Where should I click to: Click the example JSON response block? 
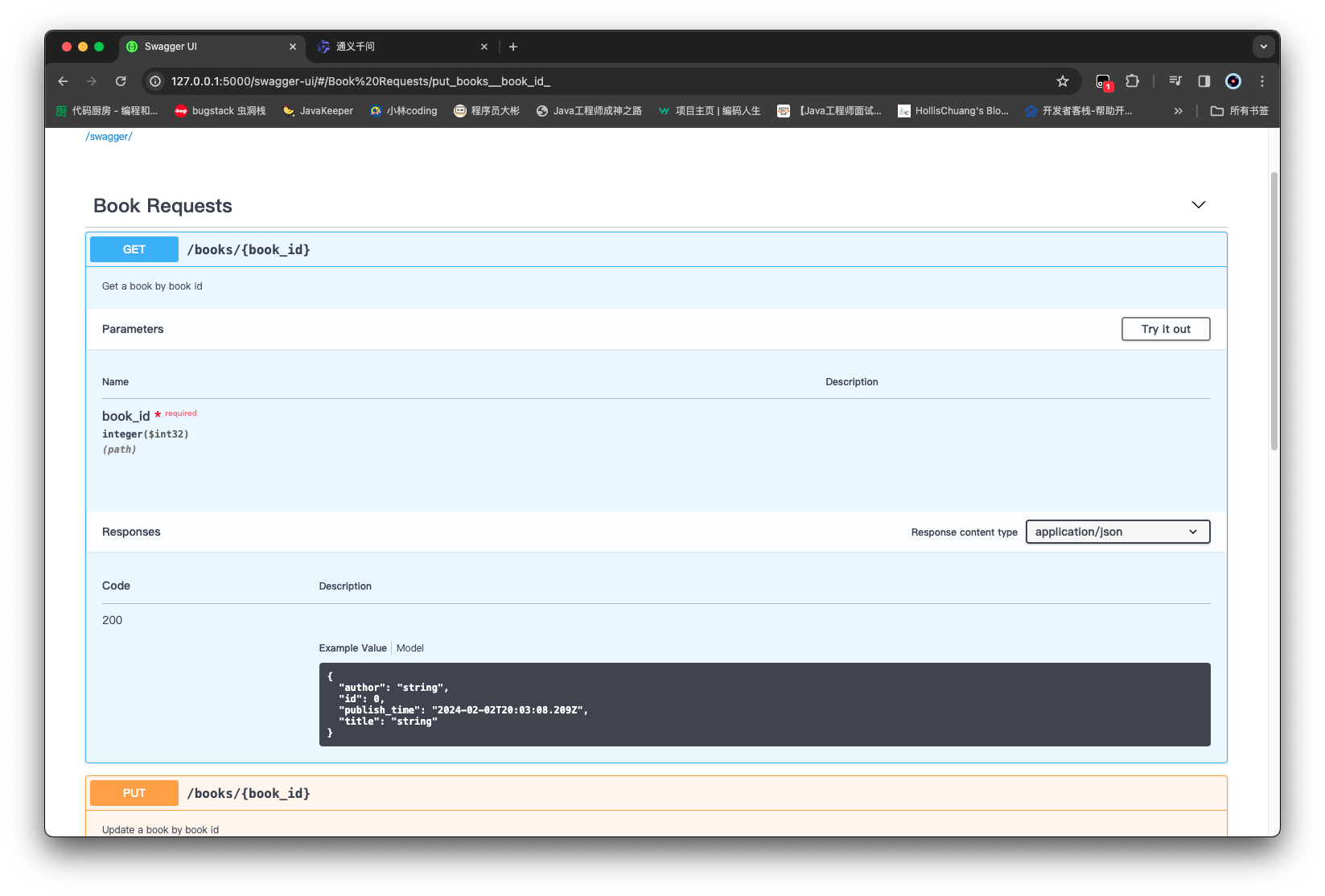765,705
